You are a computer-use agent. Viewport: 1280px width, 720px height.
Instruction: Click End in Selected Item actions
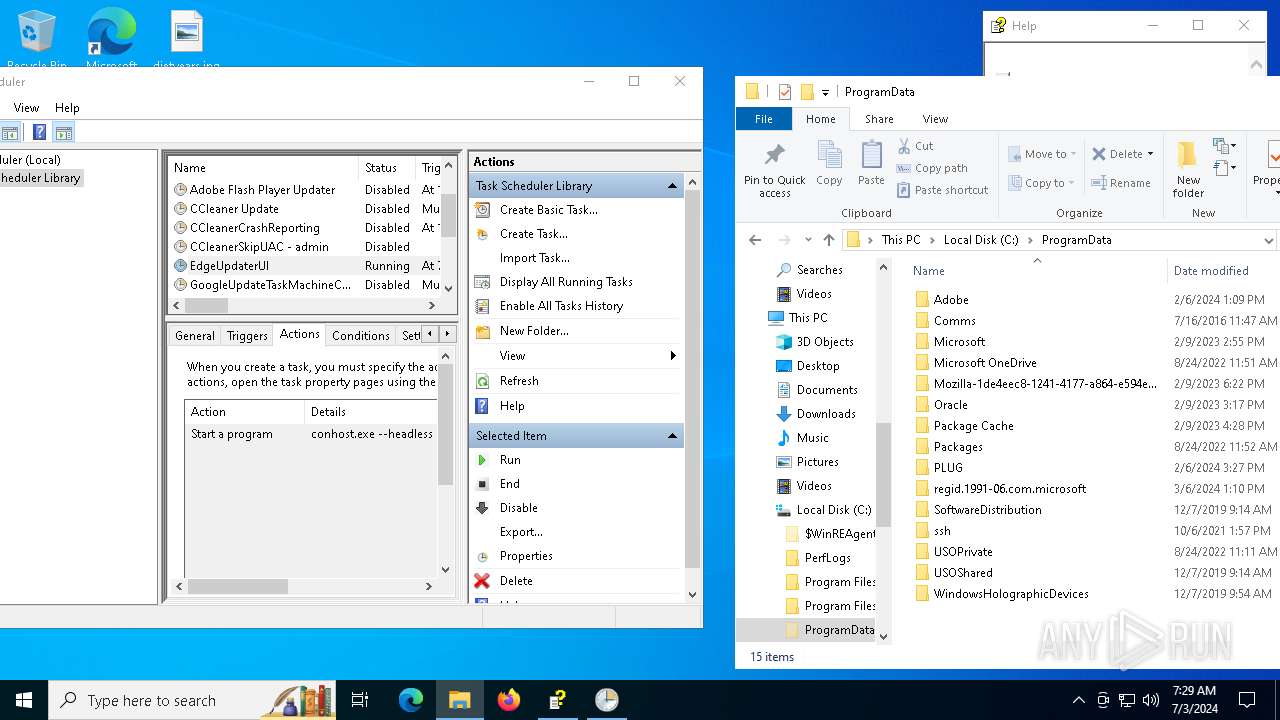(510, 484)
